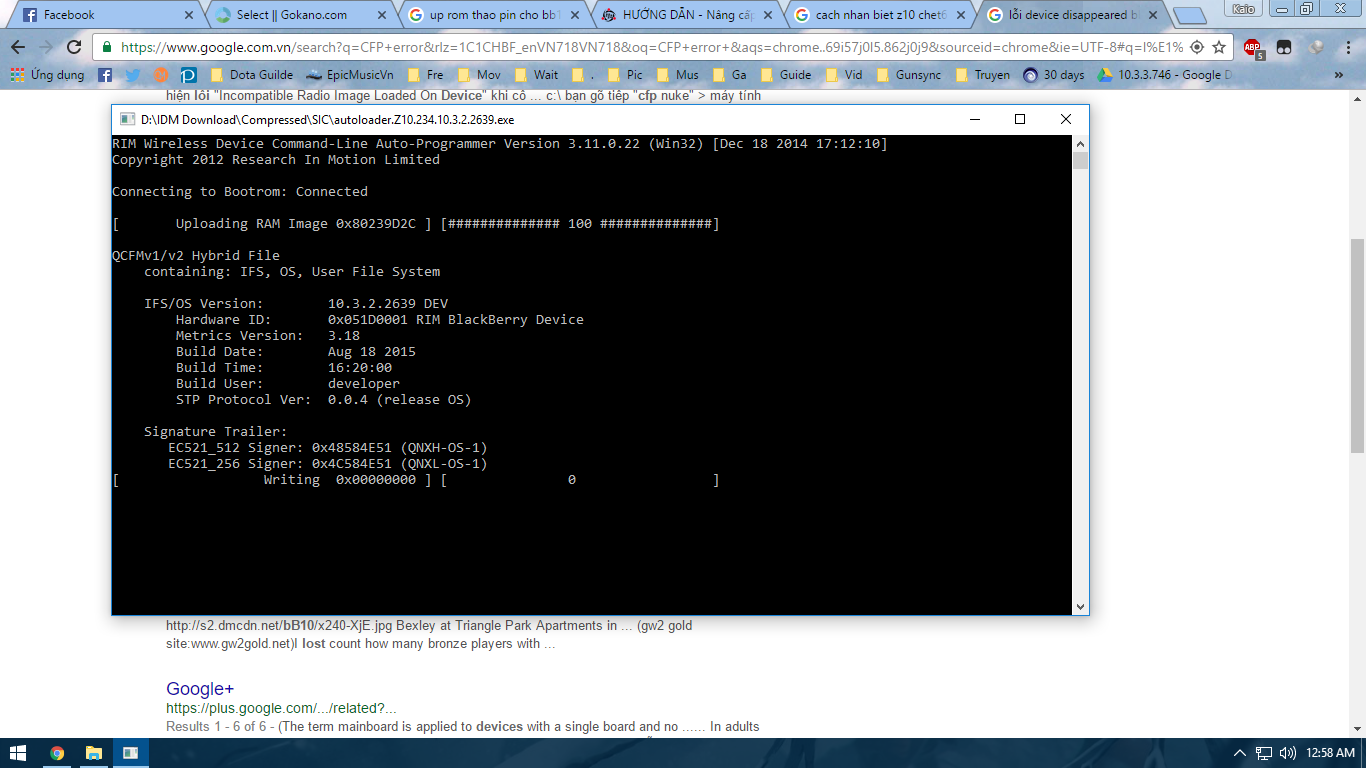Open the orange round bookmark icon
This screenshot has width=1366, height=768.
click(161, 75)
